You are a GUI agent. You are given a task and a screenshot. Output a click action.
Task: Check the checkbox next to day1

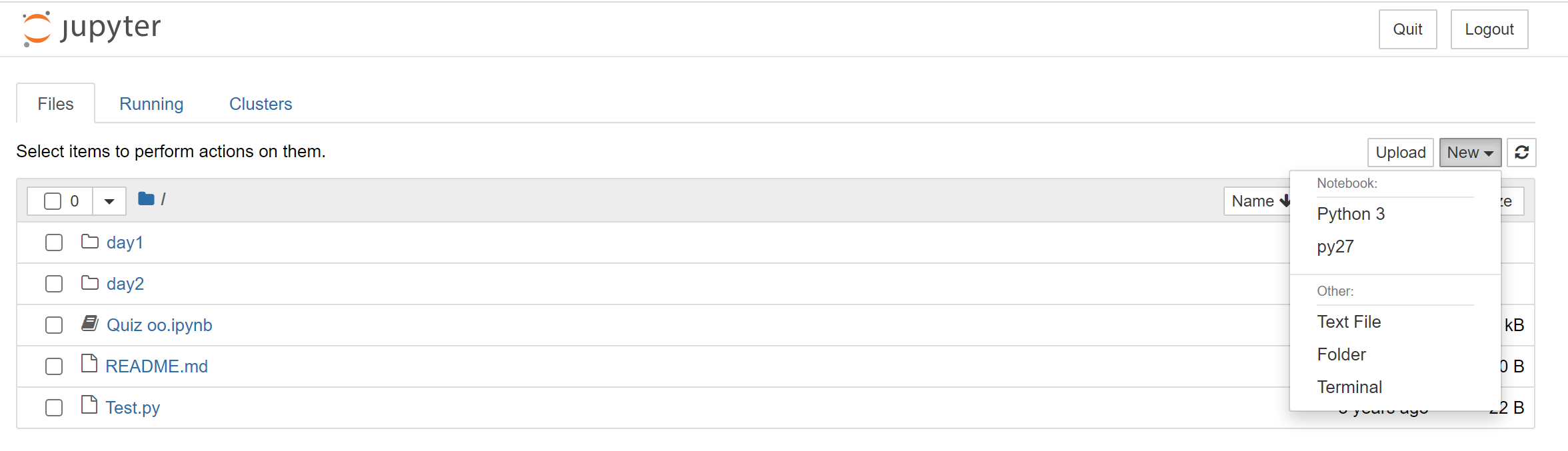(53, 242)
